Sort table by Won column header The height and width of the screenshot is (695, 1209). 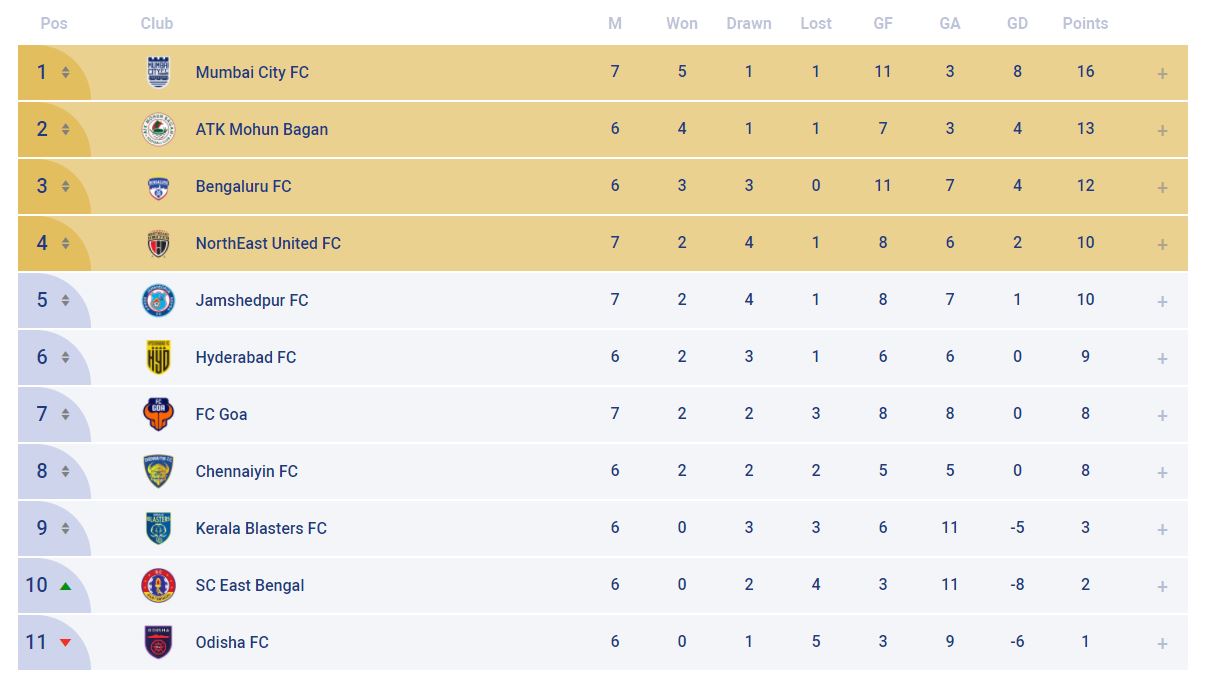point(682,23)
